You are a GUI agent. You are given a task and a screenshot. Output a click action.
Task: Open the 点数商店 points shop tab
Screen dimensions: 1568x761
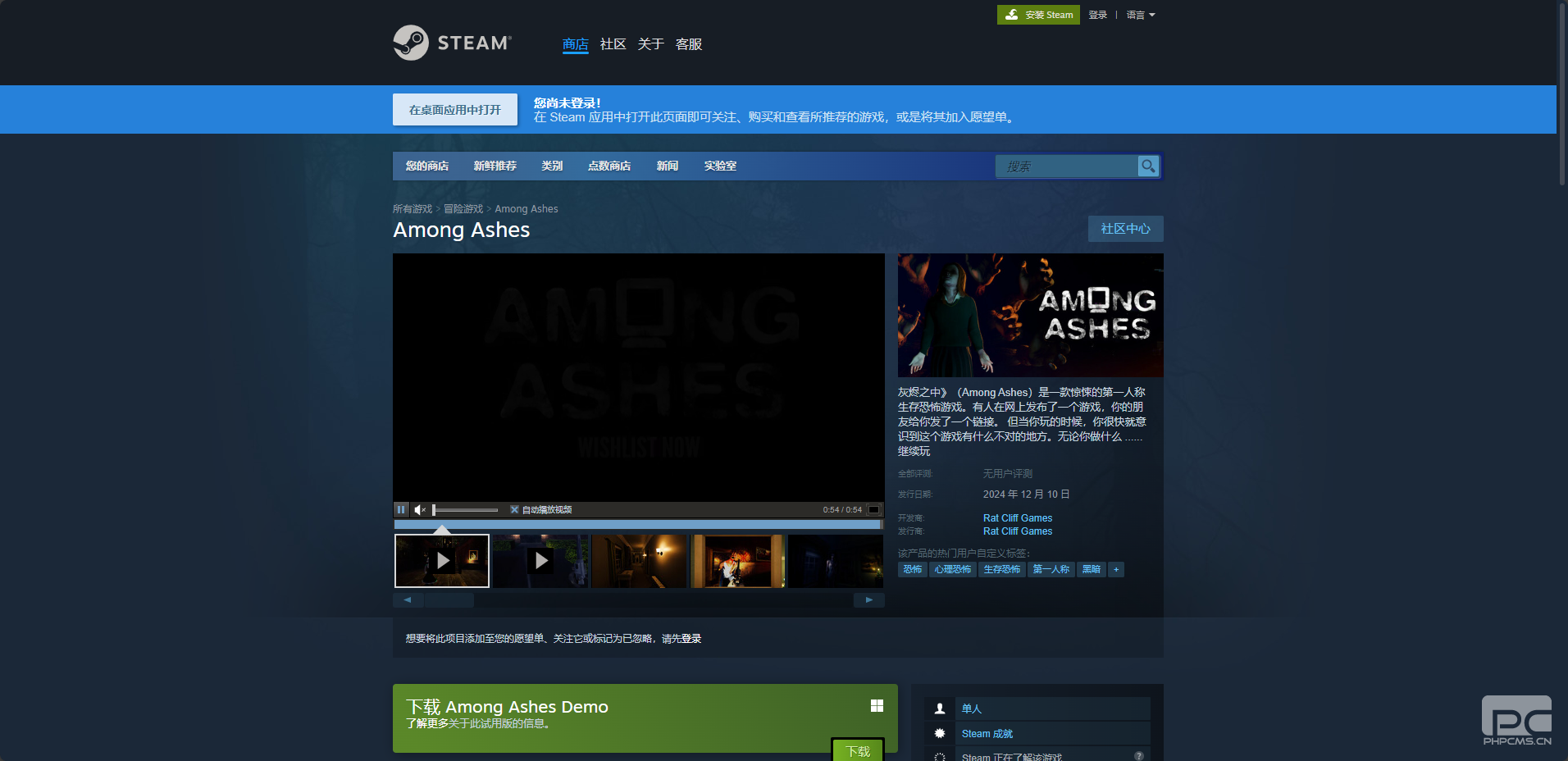point(609,166)
